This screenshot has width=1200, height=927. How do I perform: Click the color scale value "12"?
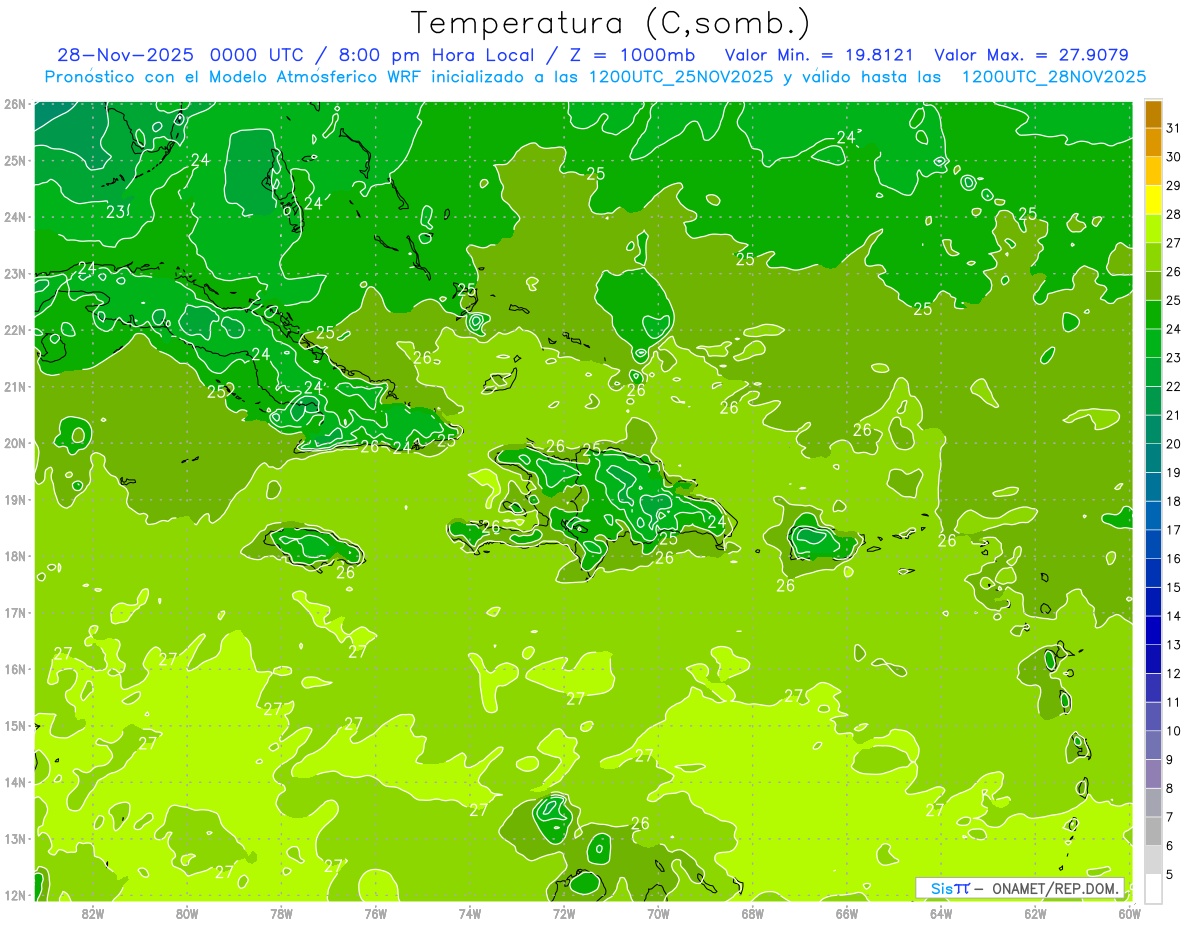coord(1174,674)
